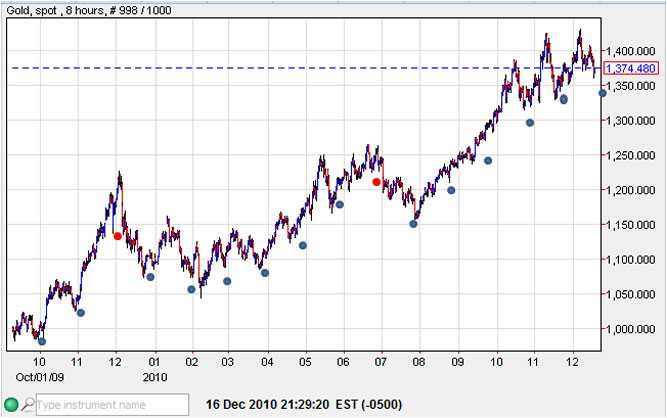Select the blue marker near October 2010
This screenshot has width=667, height=418.
pos(488,161)
